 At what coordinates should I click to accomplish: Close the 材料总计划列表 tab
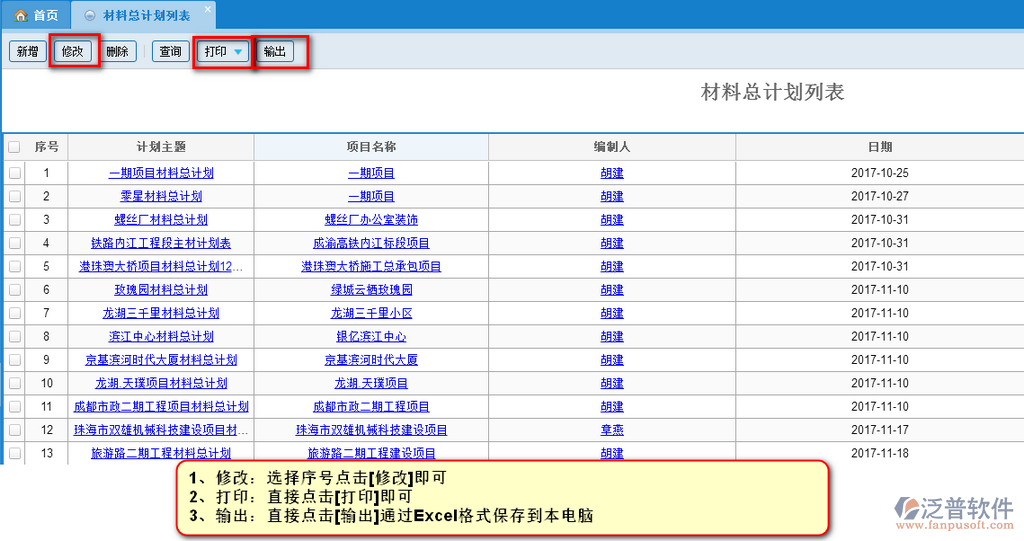point(208,10)
